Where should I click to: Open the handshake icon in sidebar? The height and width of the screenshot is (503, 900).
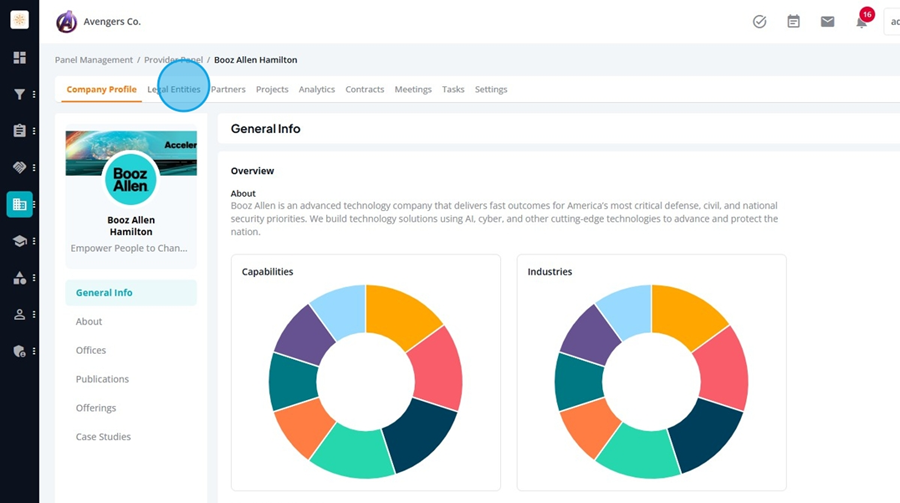[20, 167]
